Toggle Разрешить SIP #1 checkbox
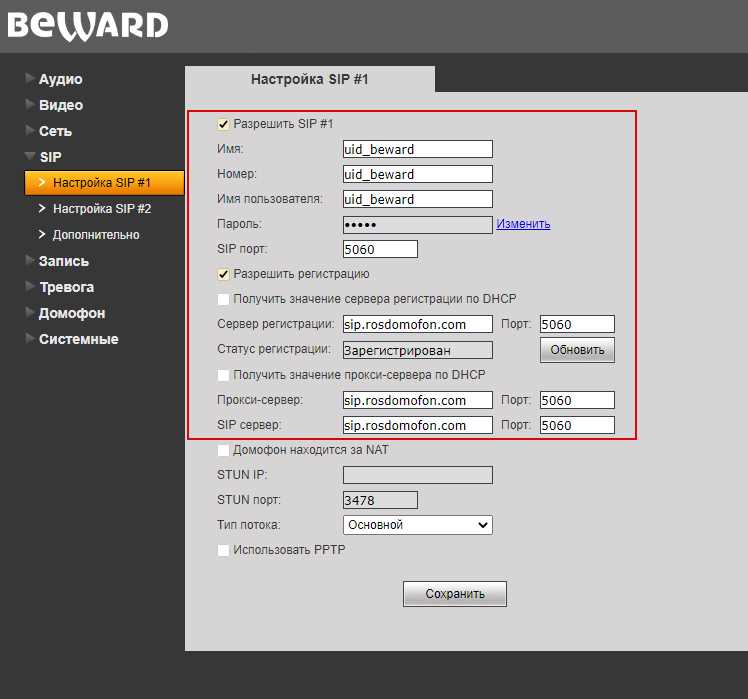Viewport: 748px width, 699px height. [x=223, y=125]
